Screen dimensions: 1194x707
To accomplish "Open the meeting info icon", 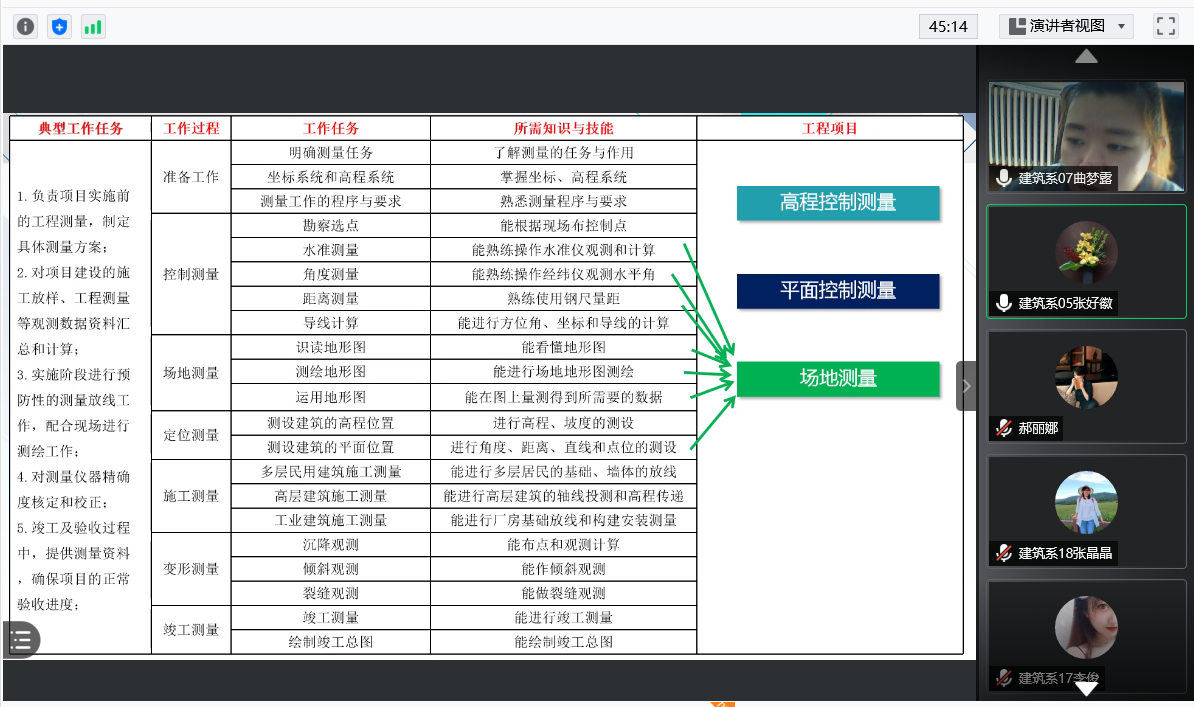I will coord(25,27).
